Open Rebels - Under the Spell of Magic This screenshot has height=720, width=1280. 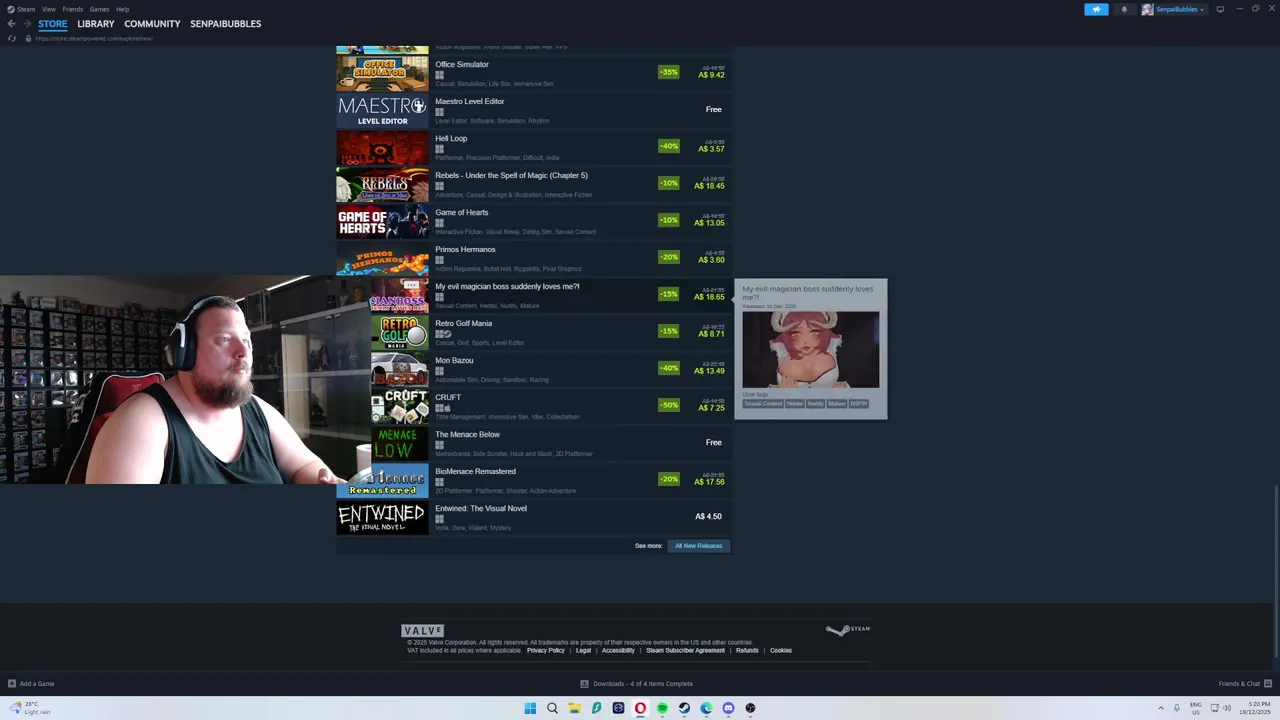pos(534,184)
